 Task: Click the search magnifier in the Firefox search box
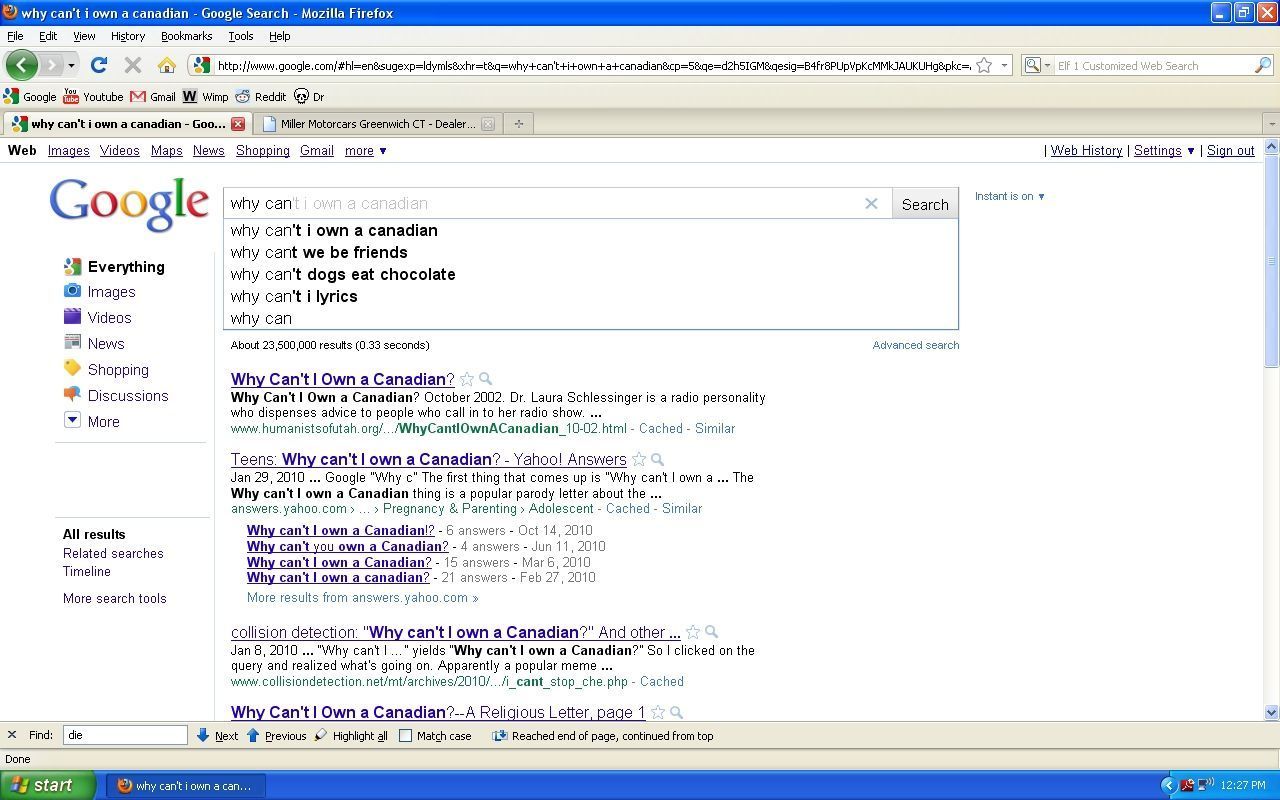coord(1263,66)
